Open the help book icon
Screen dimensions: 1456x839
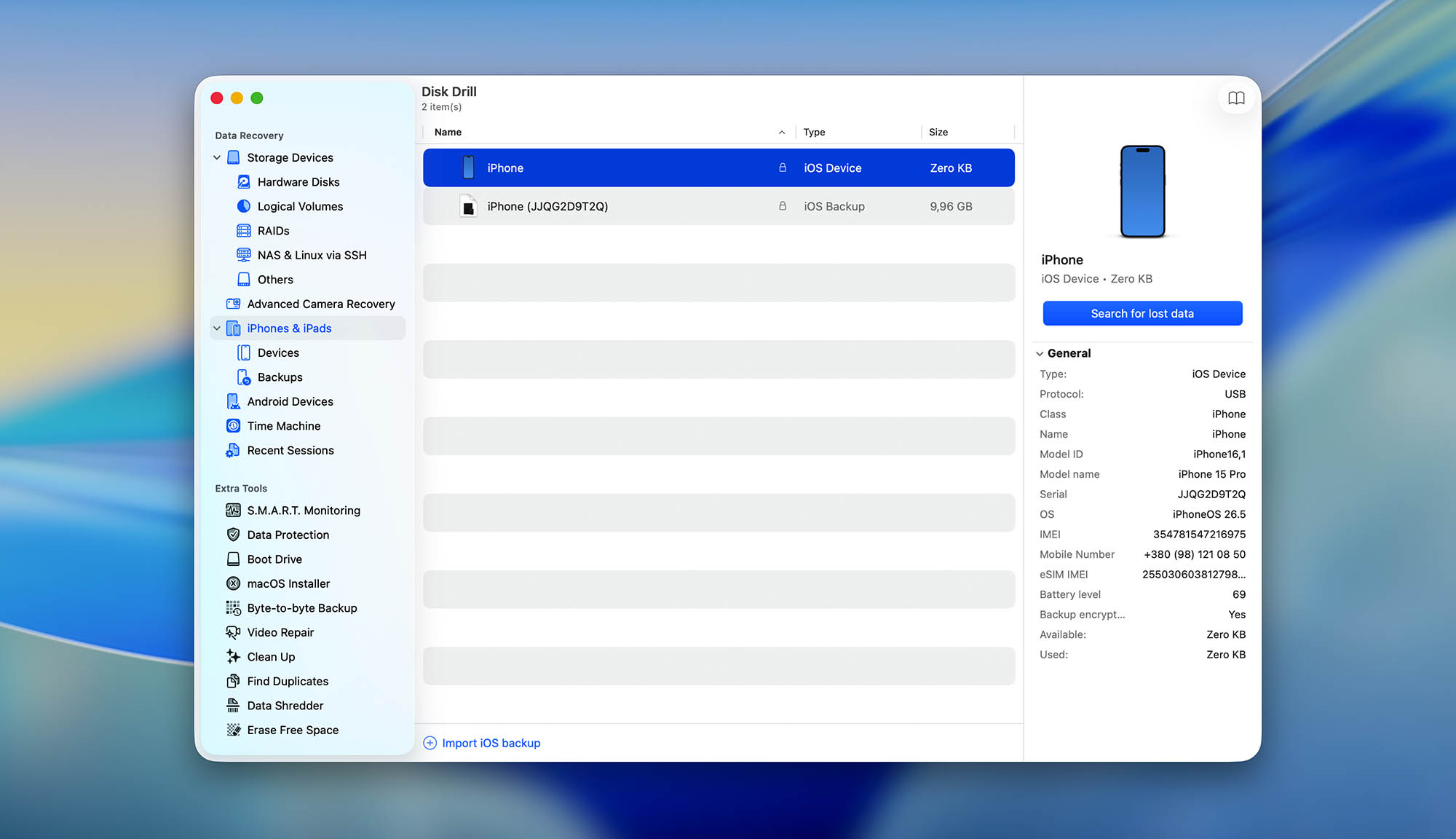pos(1236,98)
